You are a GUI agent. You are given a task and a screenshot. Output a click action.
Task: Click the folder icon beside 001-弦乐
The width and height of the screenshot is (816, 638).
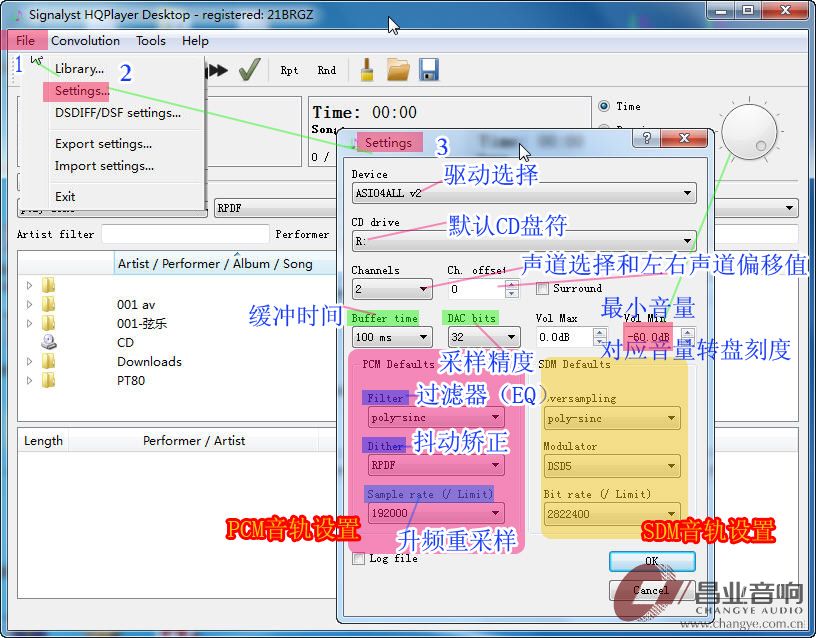[48, 323]
